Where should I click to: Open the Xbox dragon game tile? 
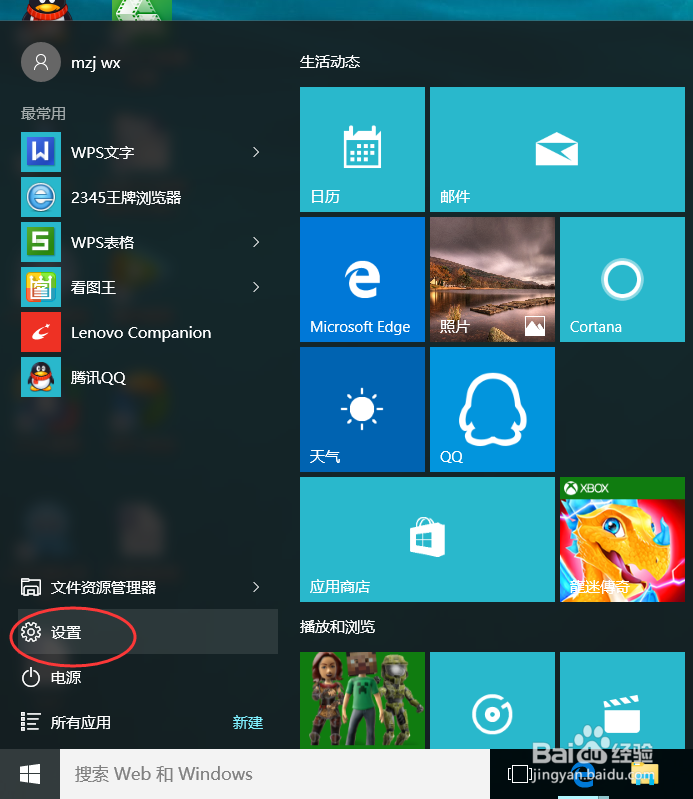pyautogui.click(x=622, y=539)
